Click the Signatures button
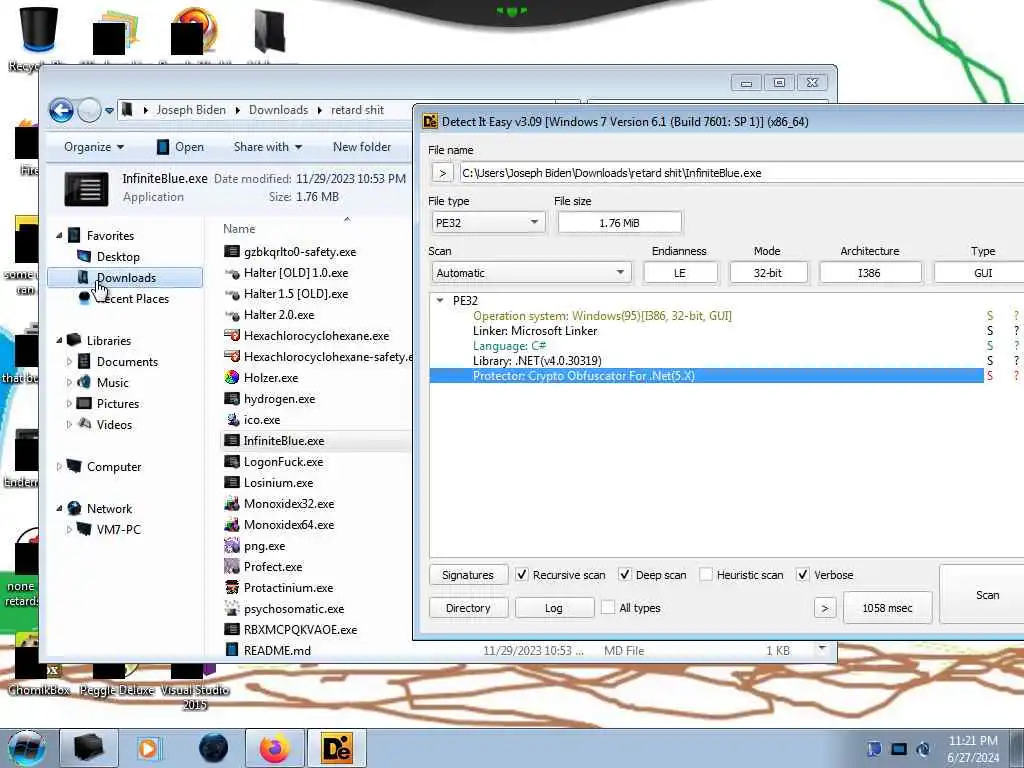 coord(468,575)
